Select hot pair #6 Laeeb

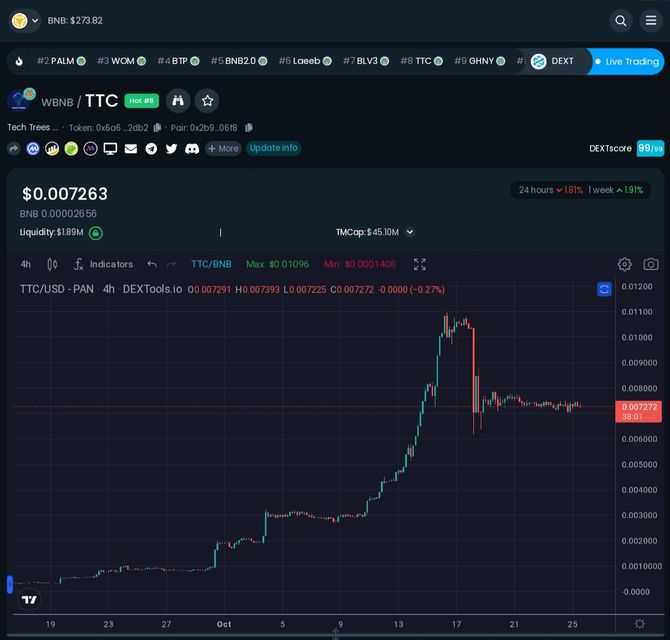tap(305, 61)
